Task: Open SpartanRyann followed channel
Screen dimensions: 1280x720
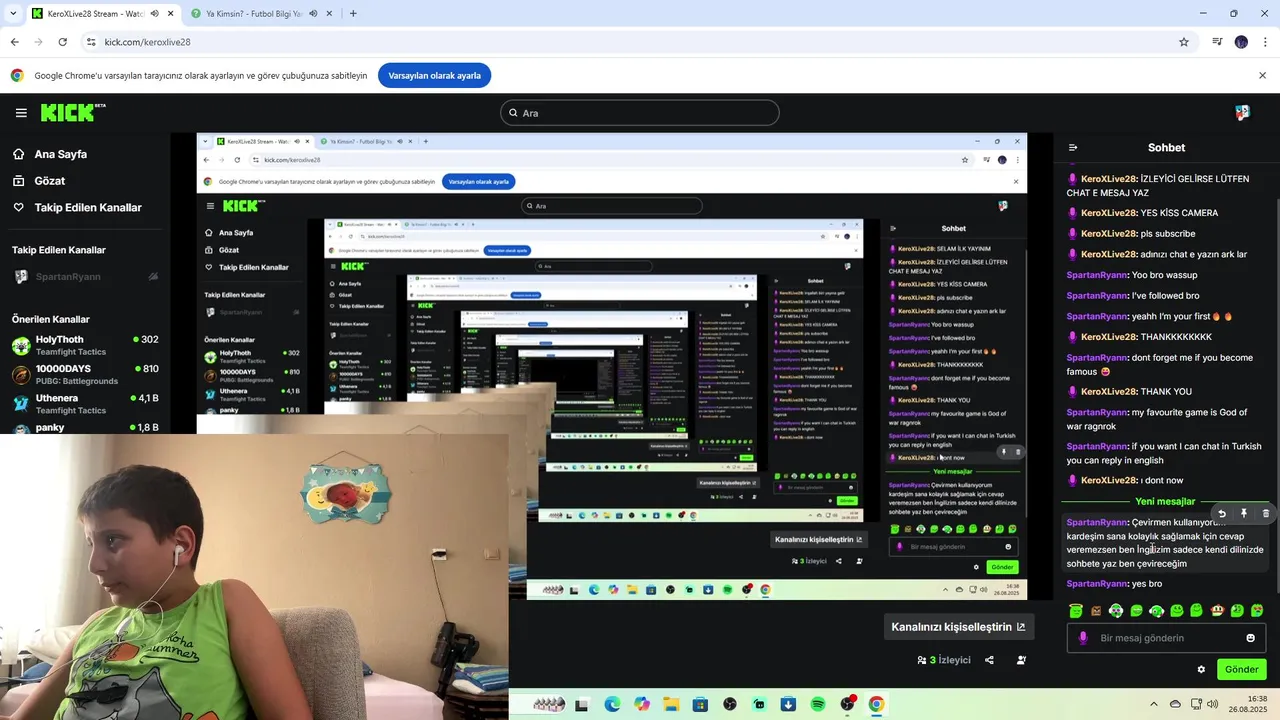Action: point(85,277)
